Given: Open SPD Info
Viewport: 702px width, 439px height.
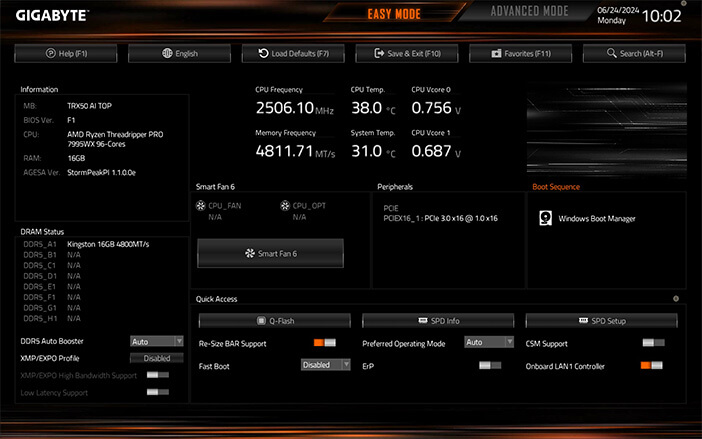Looking at the screenshot, I should [x=438, y=320].
